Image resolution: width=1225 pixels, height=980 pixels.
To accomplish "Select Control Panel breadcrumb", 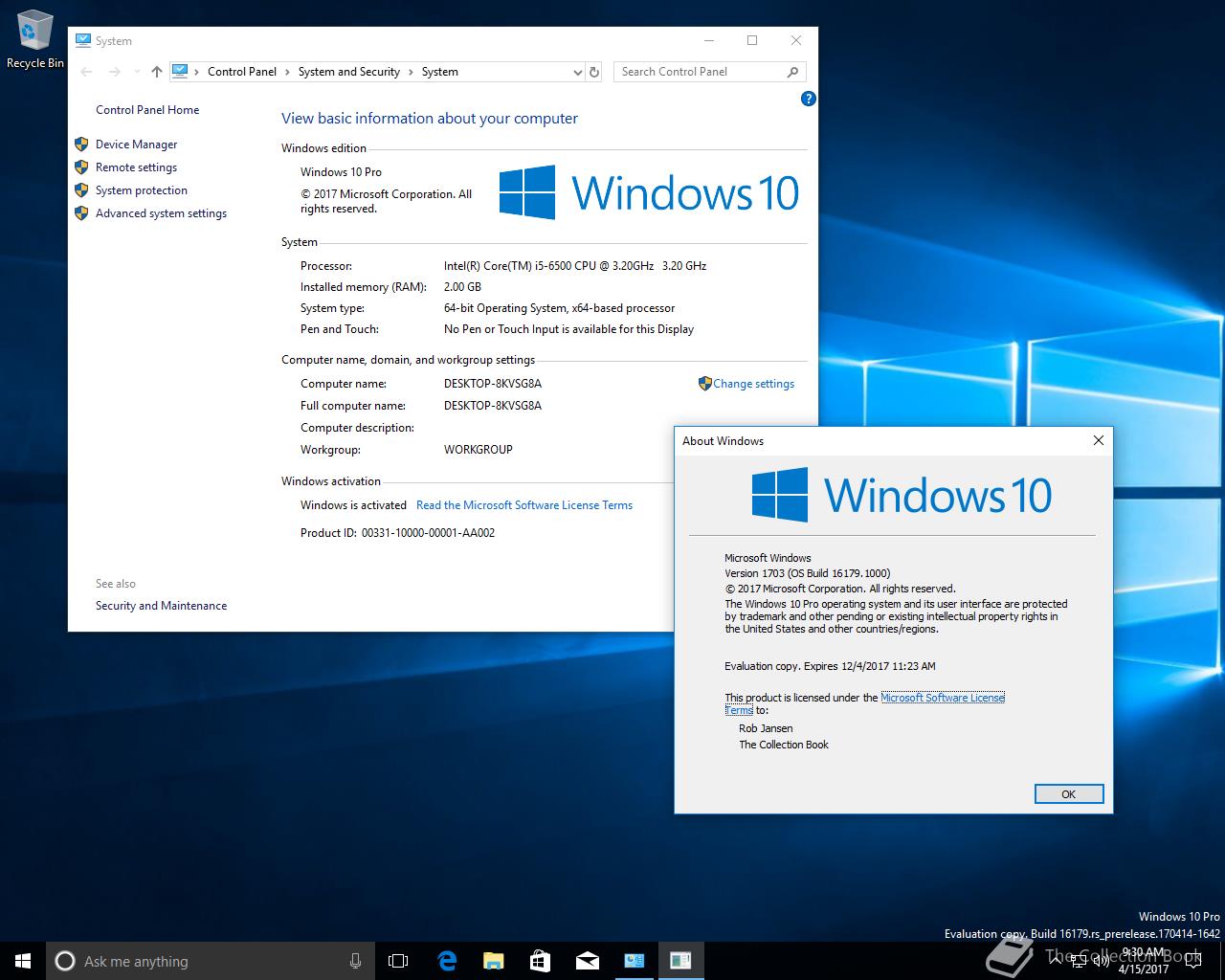I will [x=242, y=72].
